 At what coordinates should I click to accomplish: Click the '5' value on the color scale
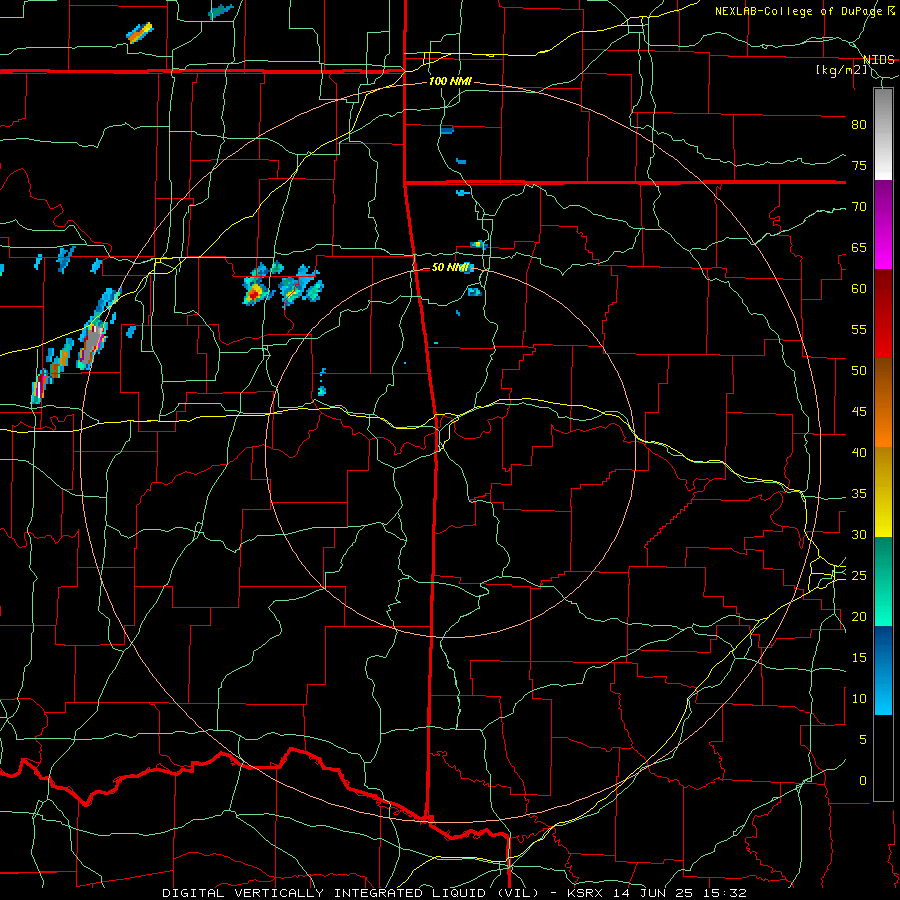(863, 740)
